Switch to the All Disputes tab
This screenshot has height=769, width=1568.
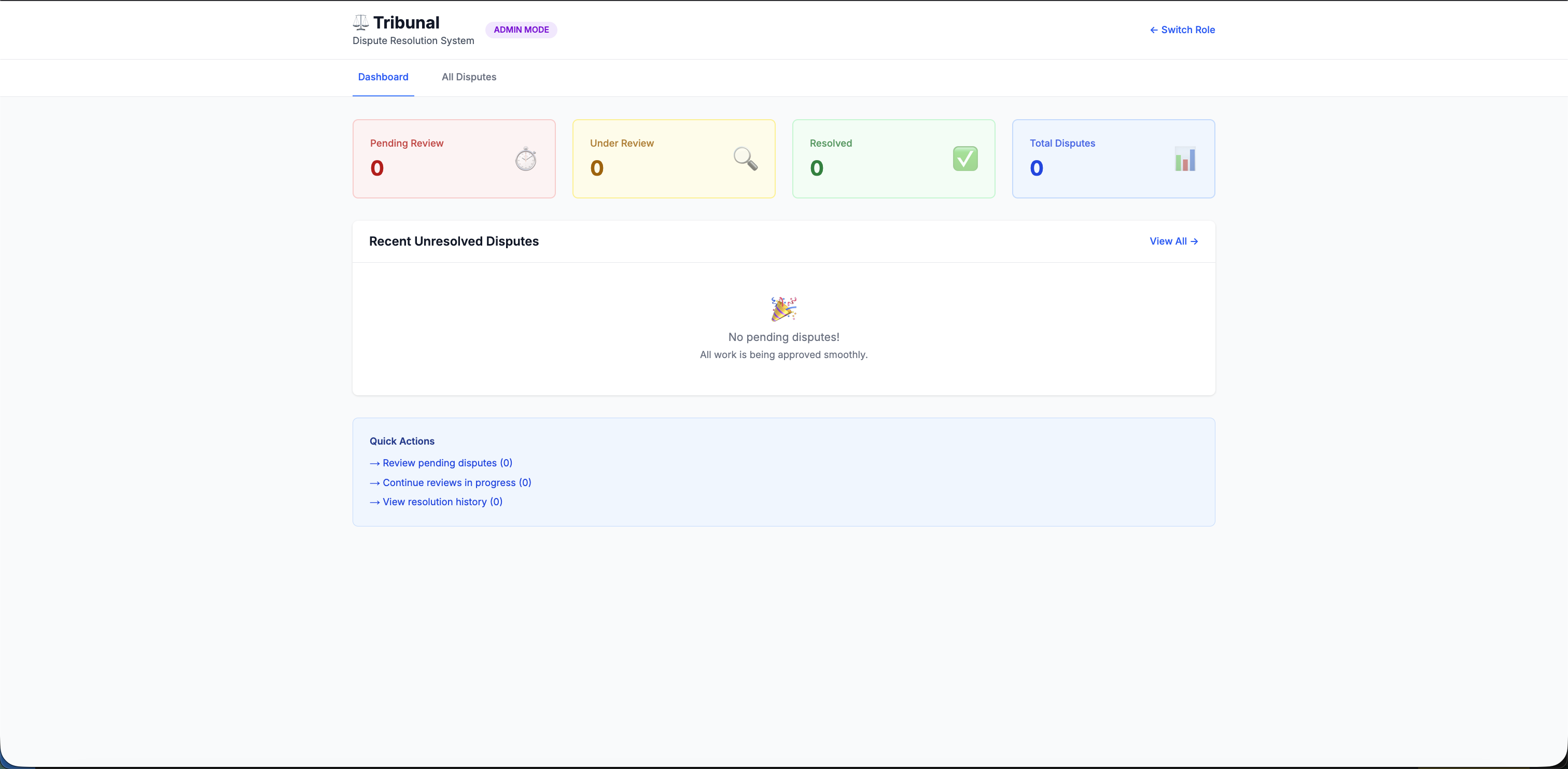[x=469, y=77]
